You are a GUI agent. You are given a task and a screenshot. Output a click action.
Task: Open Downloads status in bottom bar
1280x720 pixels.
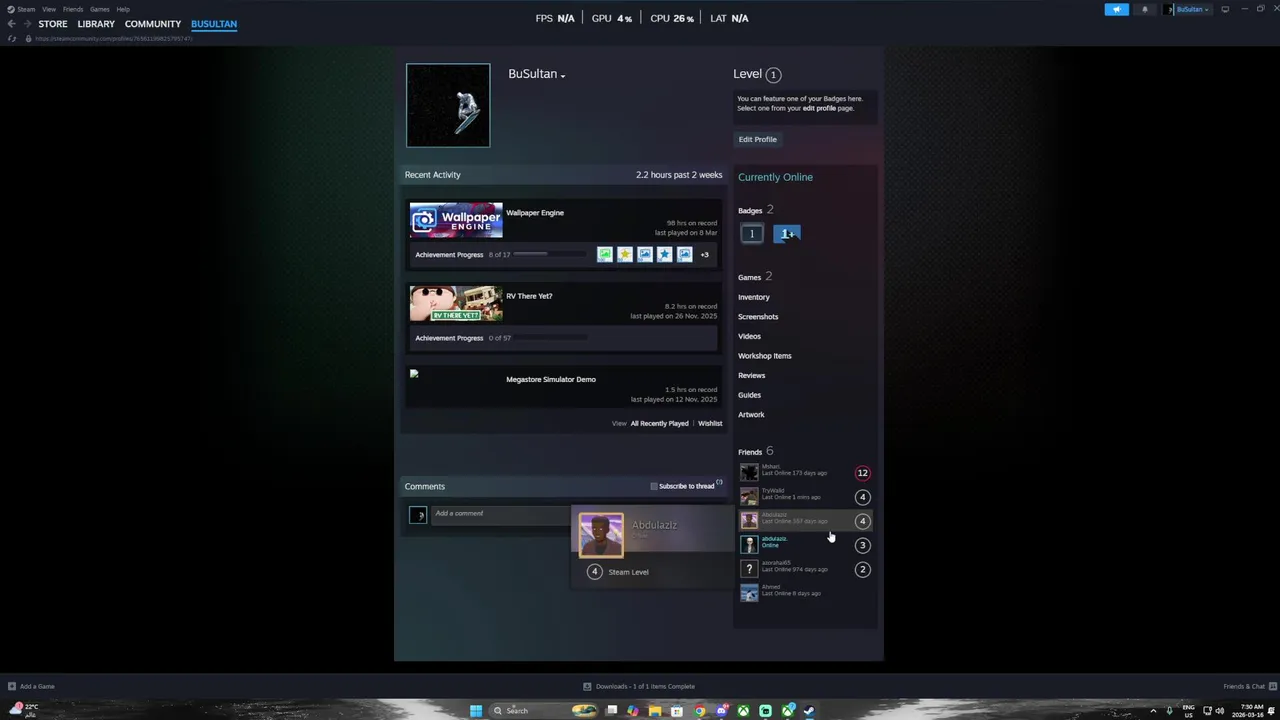639,686
